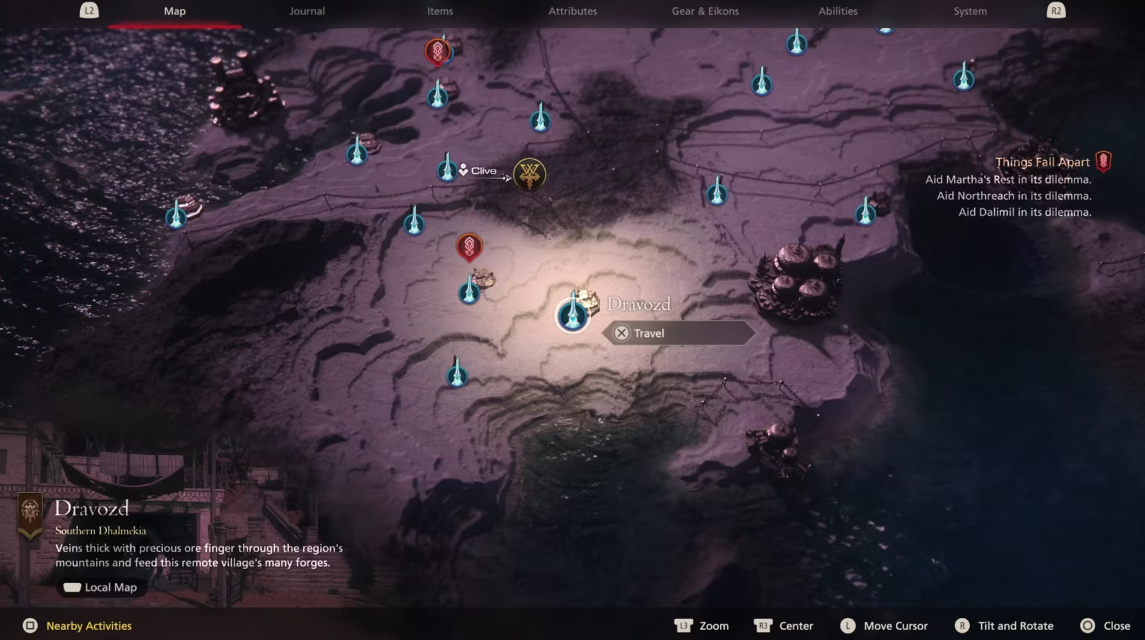Viewport: 1145px width, 640px height.
Task: Select the highlighted Dravozd obelisk marker
Action: point(572,315)
